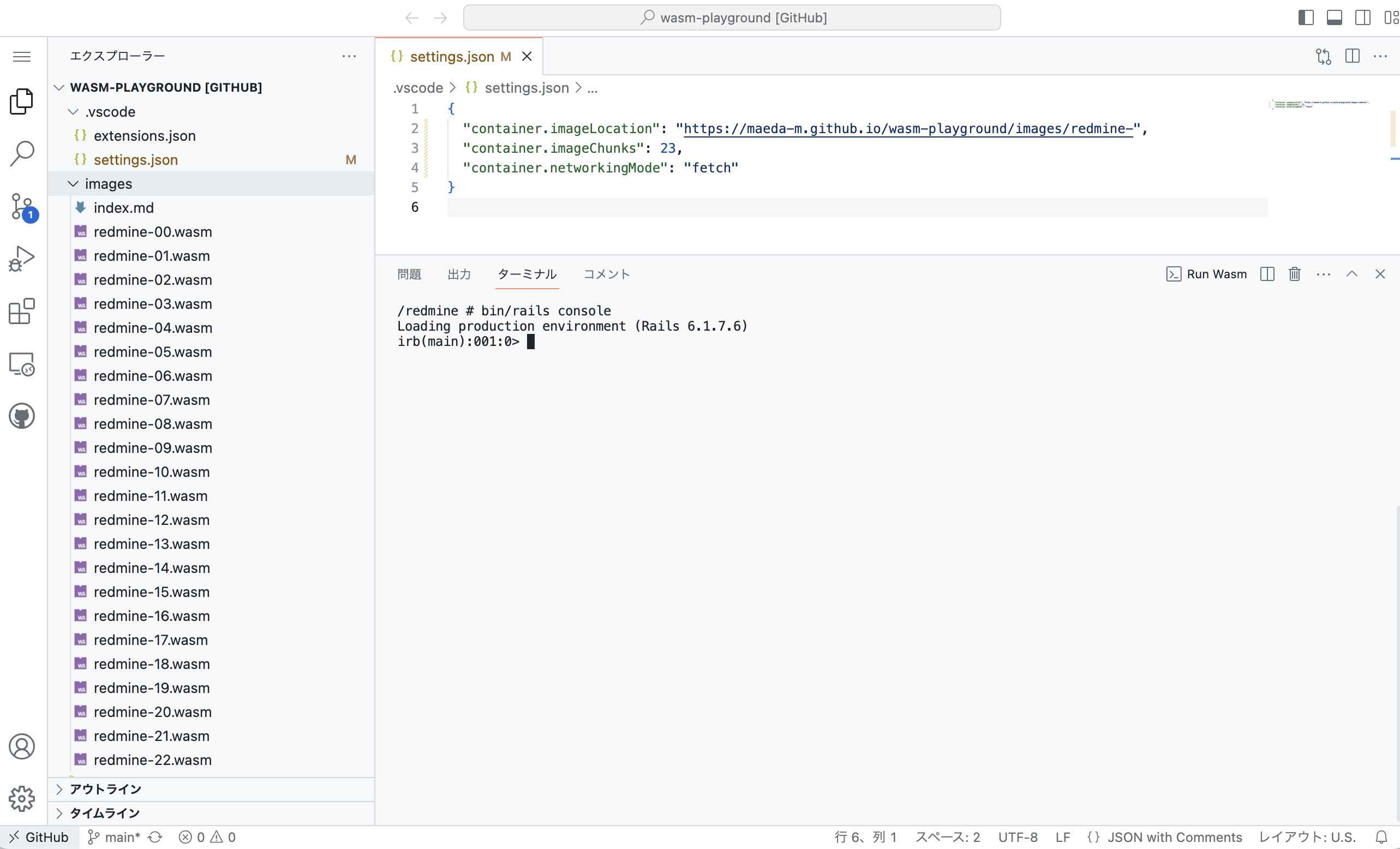This screenshot has height=849, width=1400.
Task: Toggle the panel visibility
Action: coord(1334,17)
